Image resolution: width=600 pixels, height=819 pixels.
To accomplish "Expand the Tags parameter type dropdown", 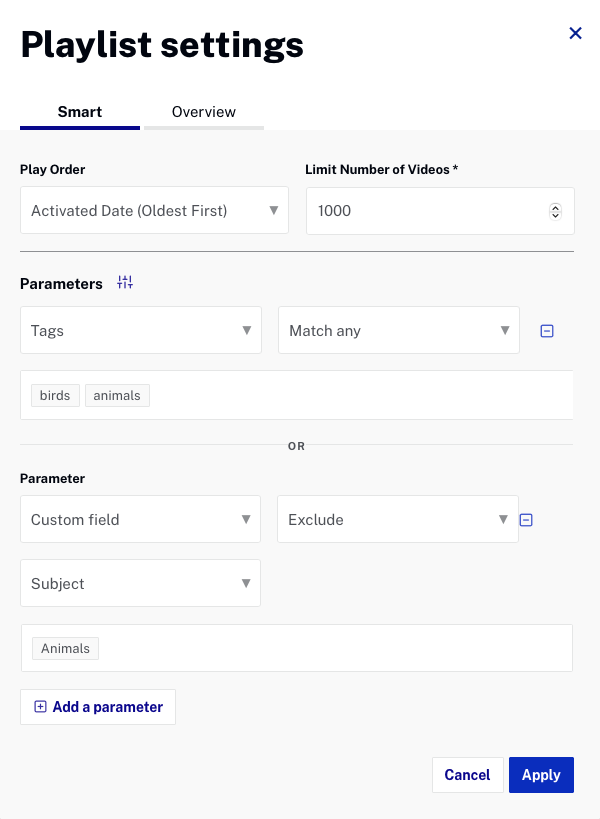I will (x=140, y=331).
